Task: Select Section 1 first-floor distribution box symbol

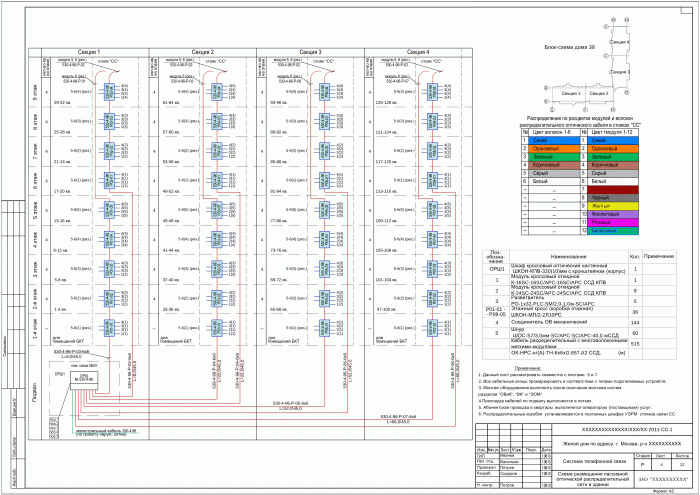Action: 109,328
